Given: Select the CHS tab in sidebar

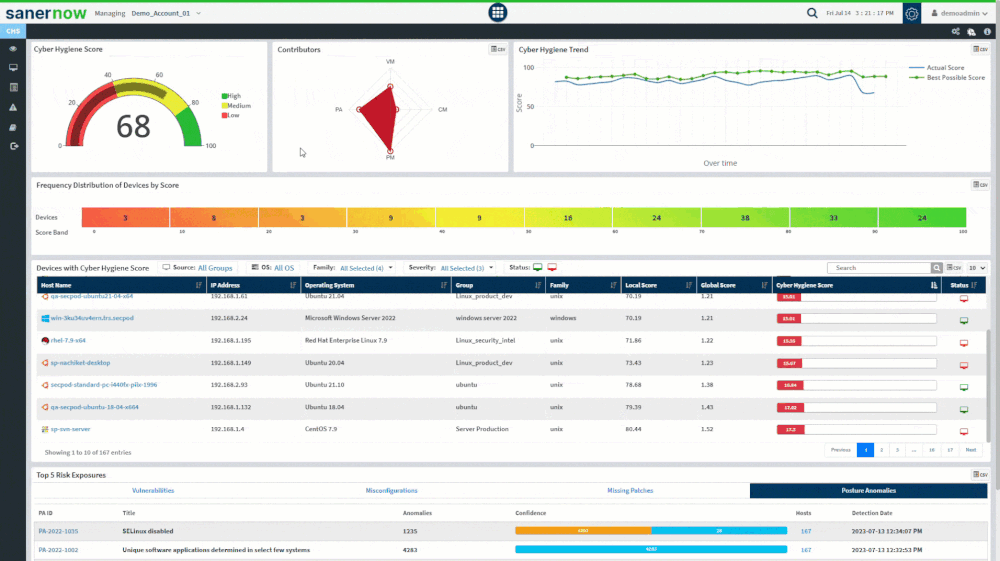Looking at the screenshot, I should [x=13, y=31].
